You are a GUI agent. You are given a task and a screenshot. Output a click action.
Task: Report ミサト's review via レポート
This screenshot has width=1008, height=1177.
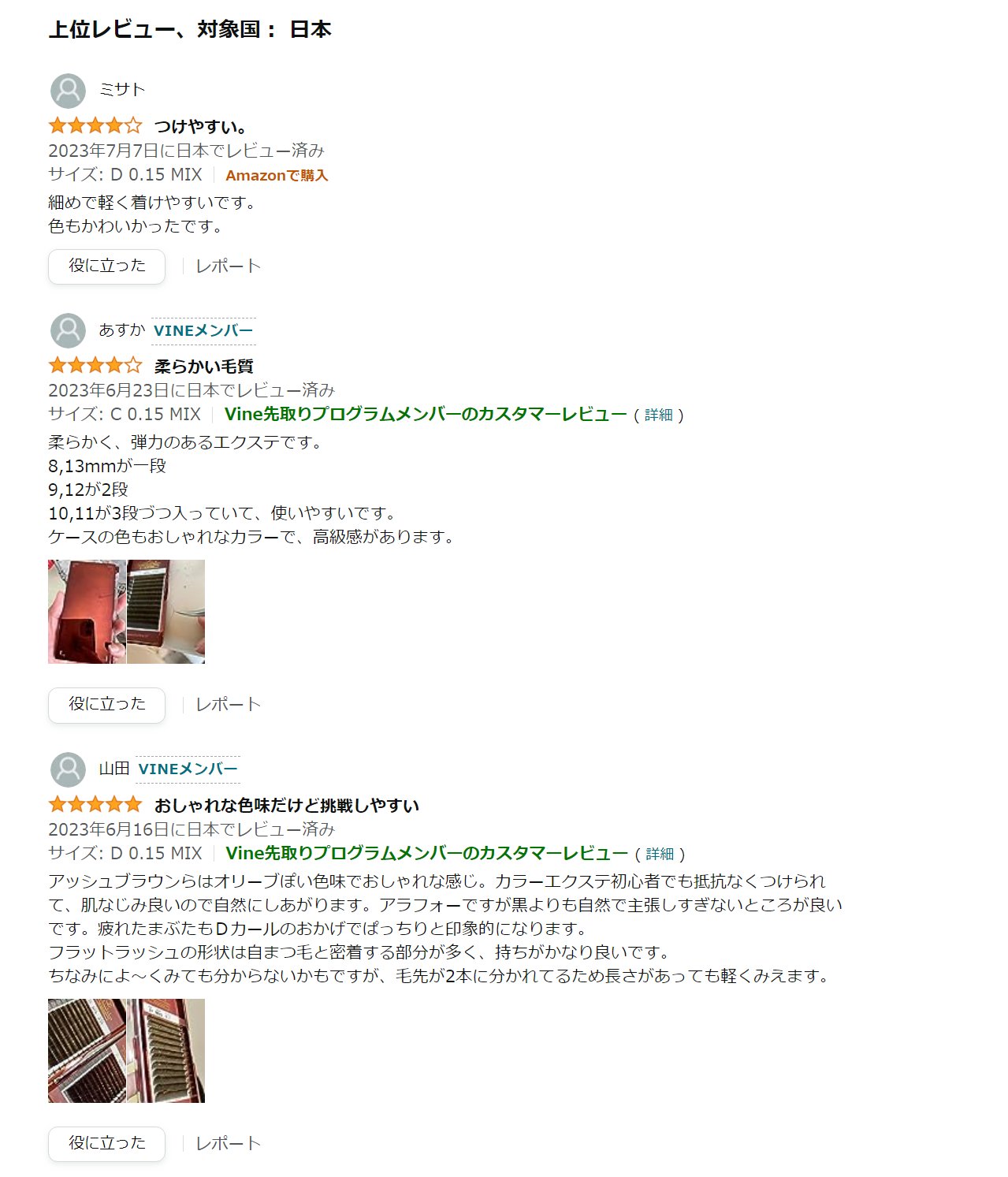point(228,266)
